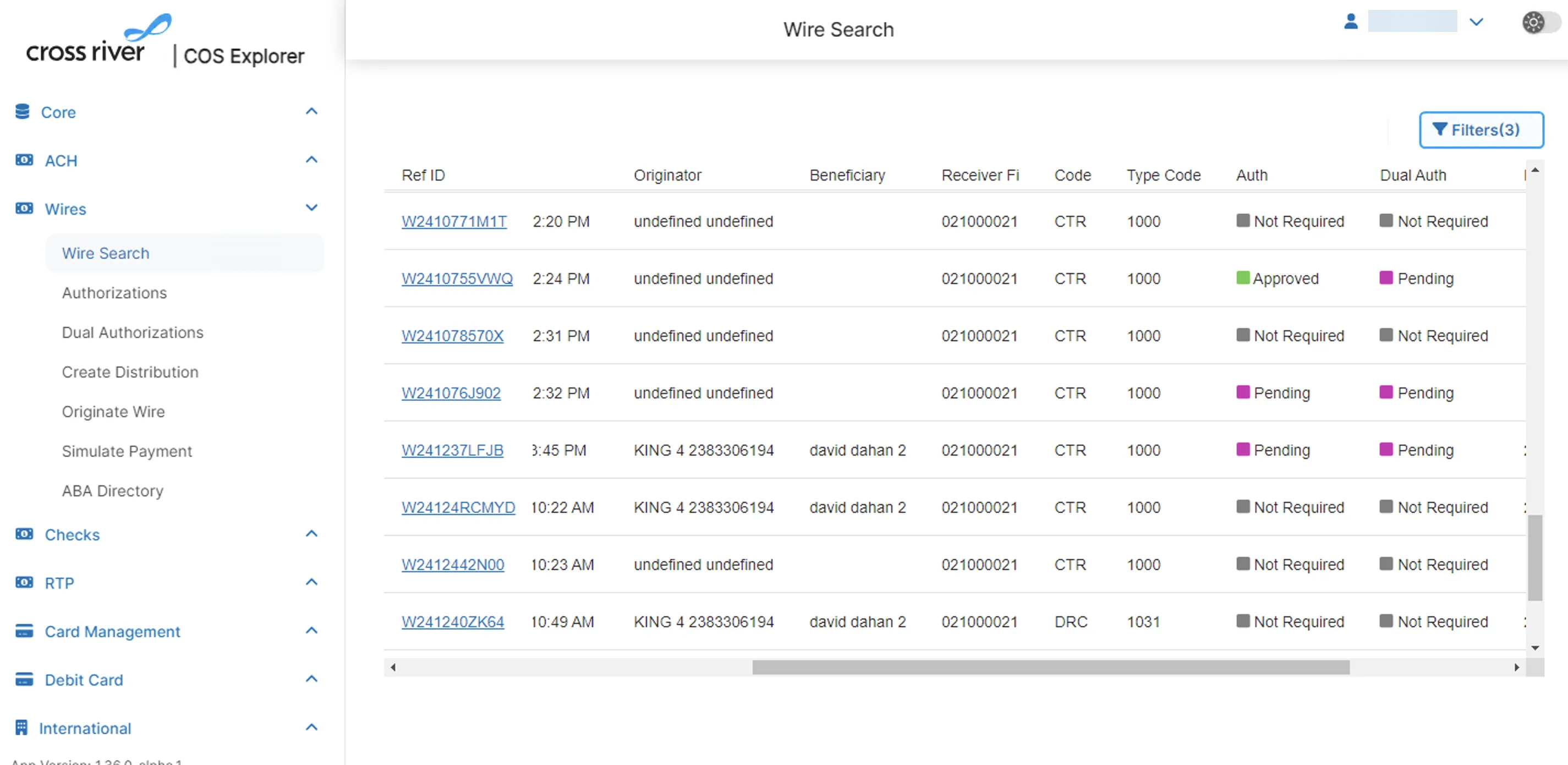Expand the ACH section chevron
This screenshot has height=765, width=1568.
coord(311,160)
